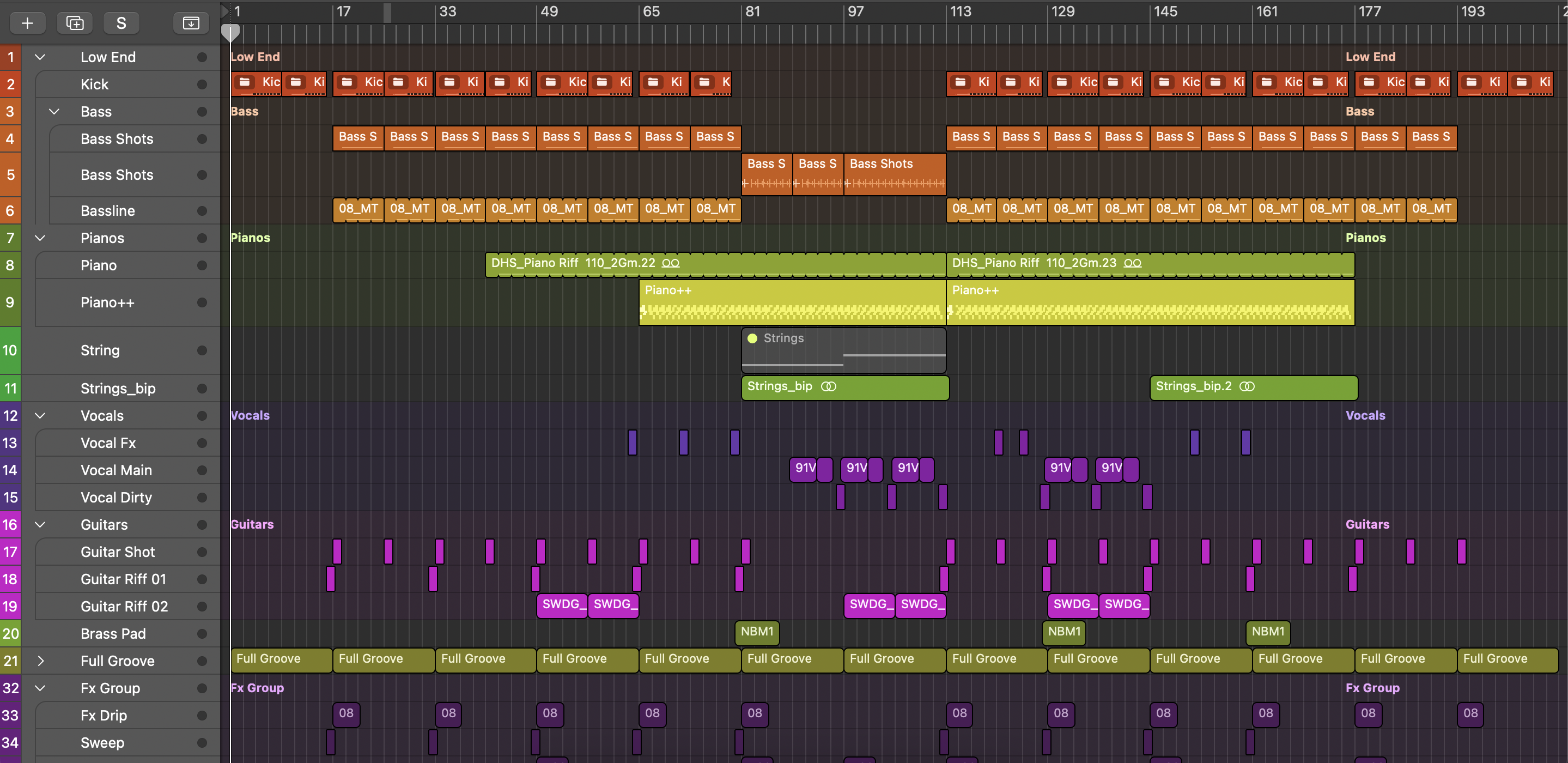This screenshot has height=763, width=1568.
Task: Toggle the Strings_bip track enable dot
Action: point(202,389)
